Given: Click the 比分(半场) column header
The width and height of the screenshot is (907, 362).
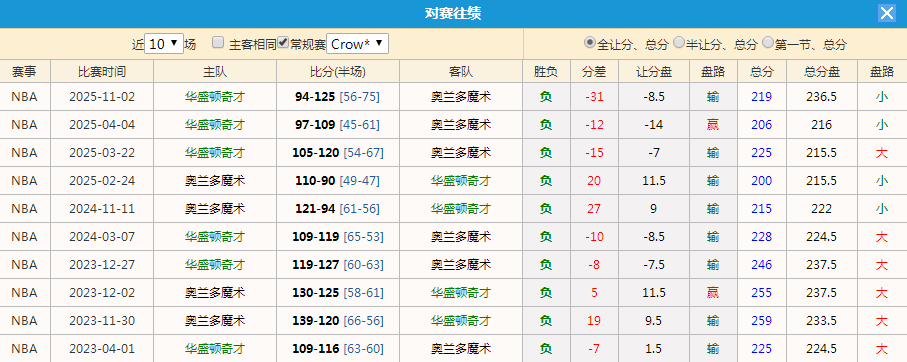Looking at the screenshot, I should [338, 72].
